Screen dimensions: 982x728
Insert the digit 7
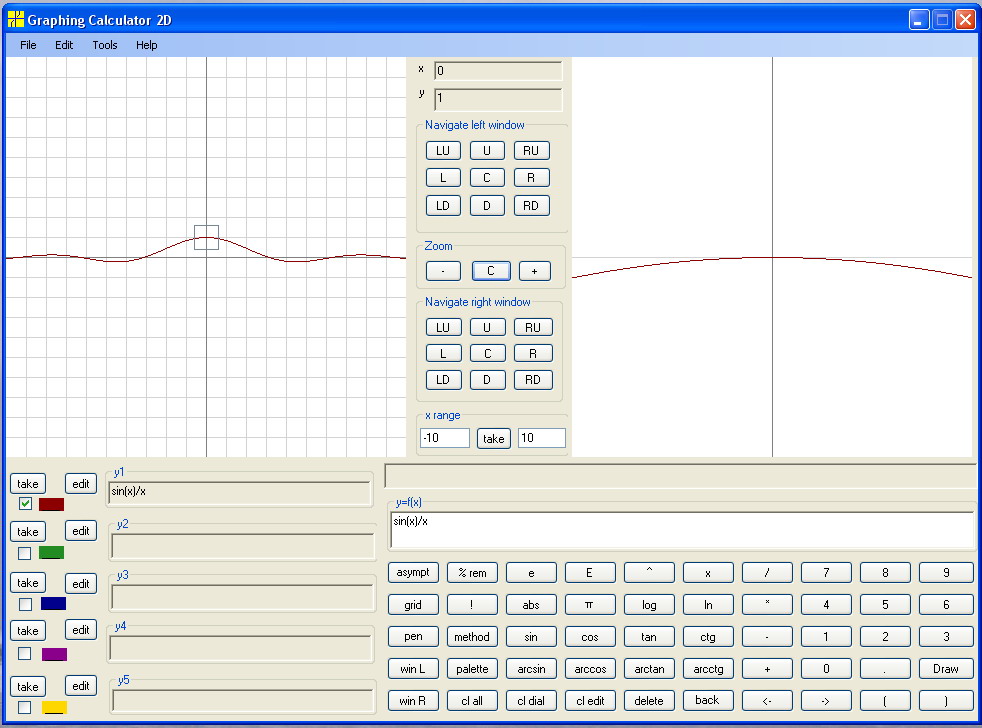point(826,573)
